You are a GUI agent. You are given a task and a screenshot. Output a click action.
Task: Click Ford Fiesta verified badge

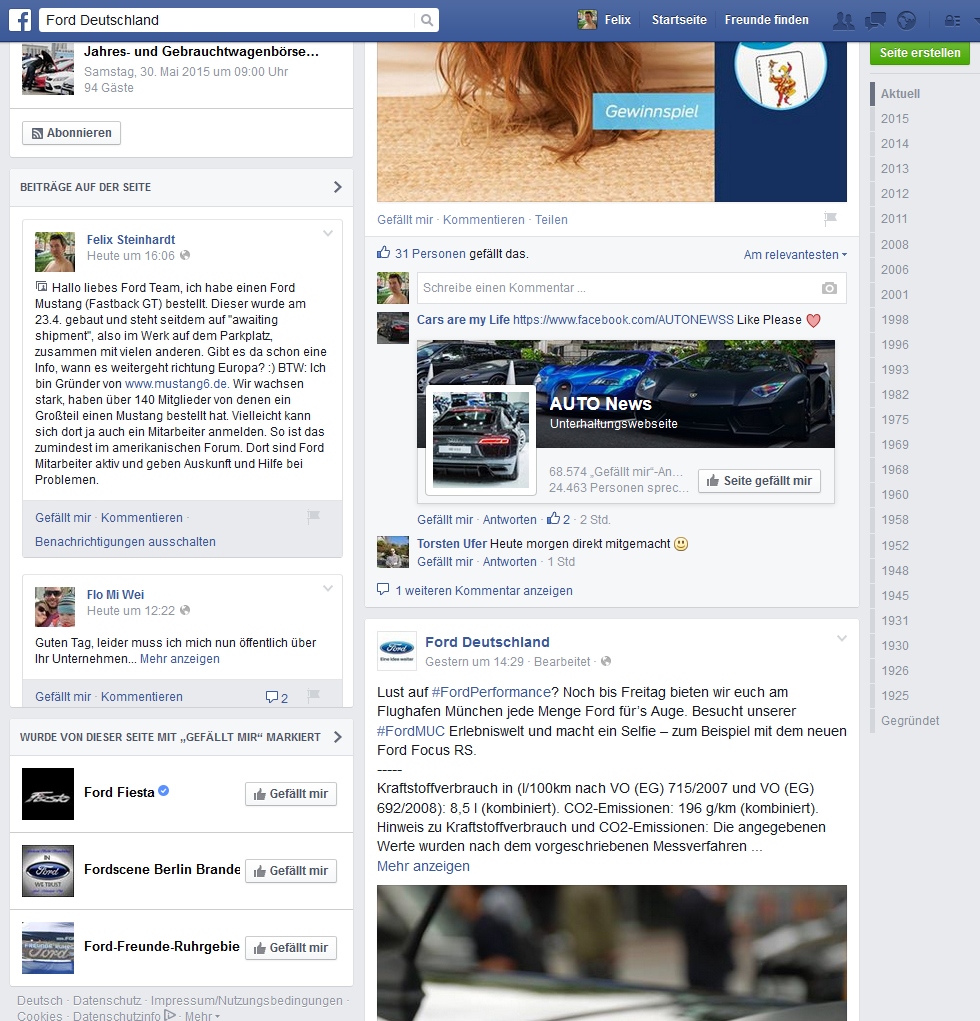(164, 790)
